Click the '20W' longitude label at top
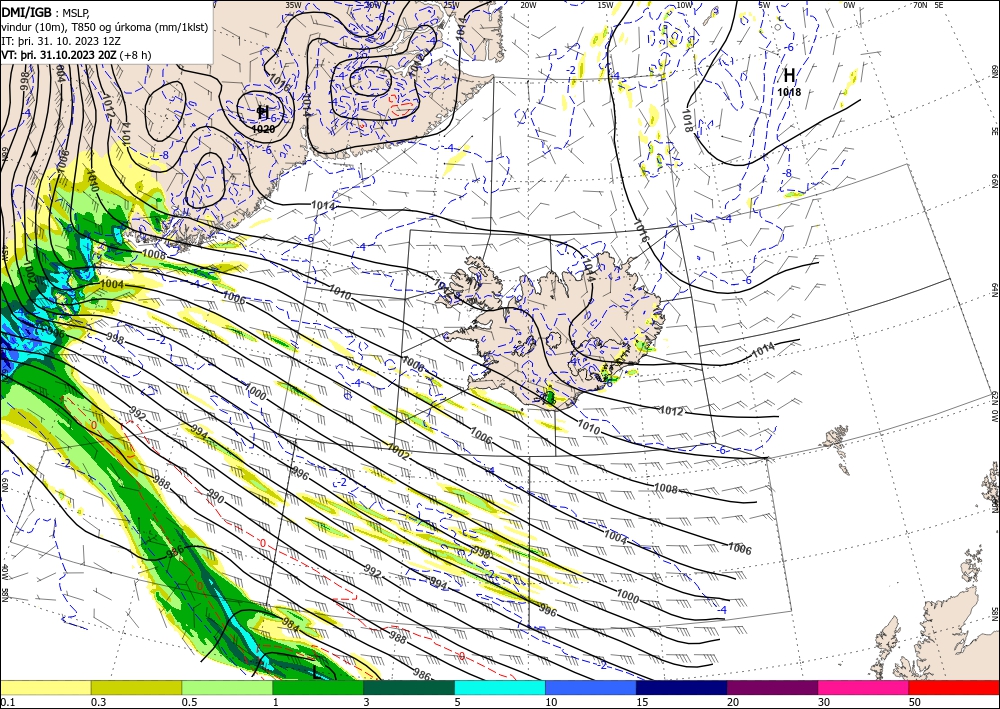The image size is (1000, 709). click(527, 5)
